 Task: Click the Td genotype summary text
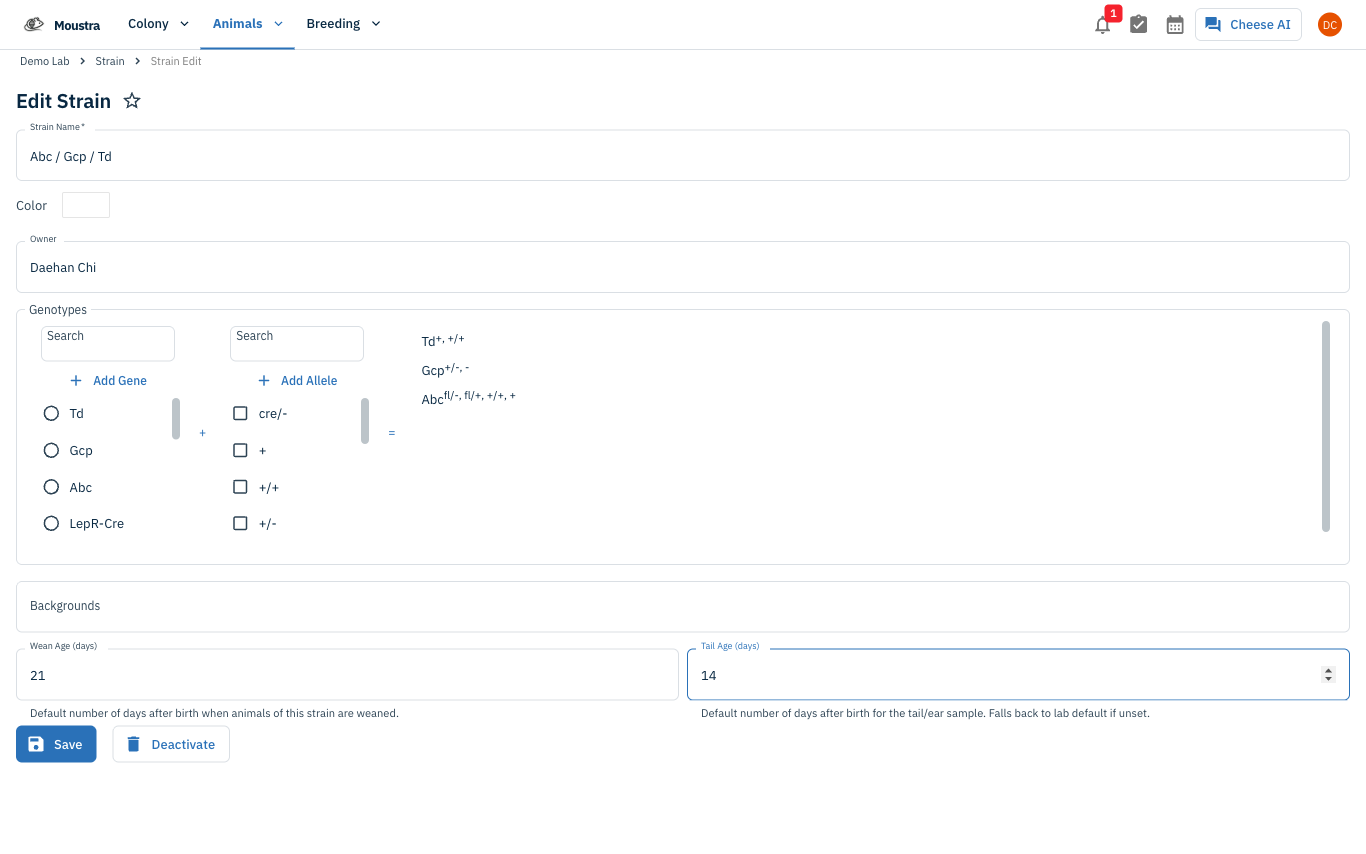pyautogui.click(x=443, y=341)
